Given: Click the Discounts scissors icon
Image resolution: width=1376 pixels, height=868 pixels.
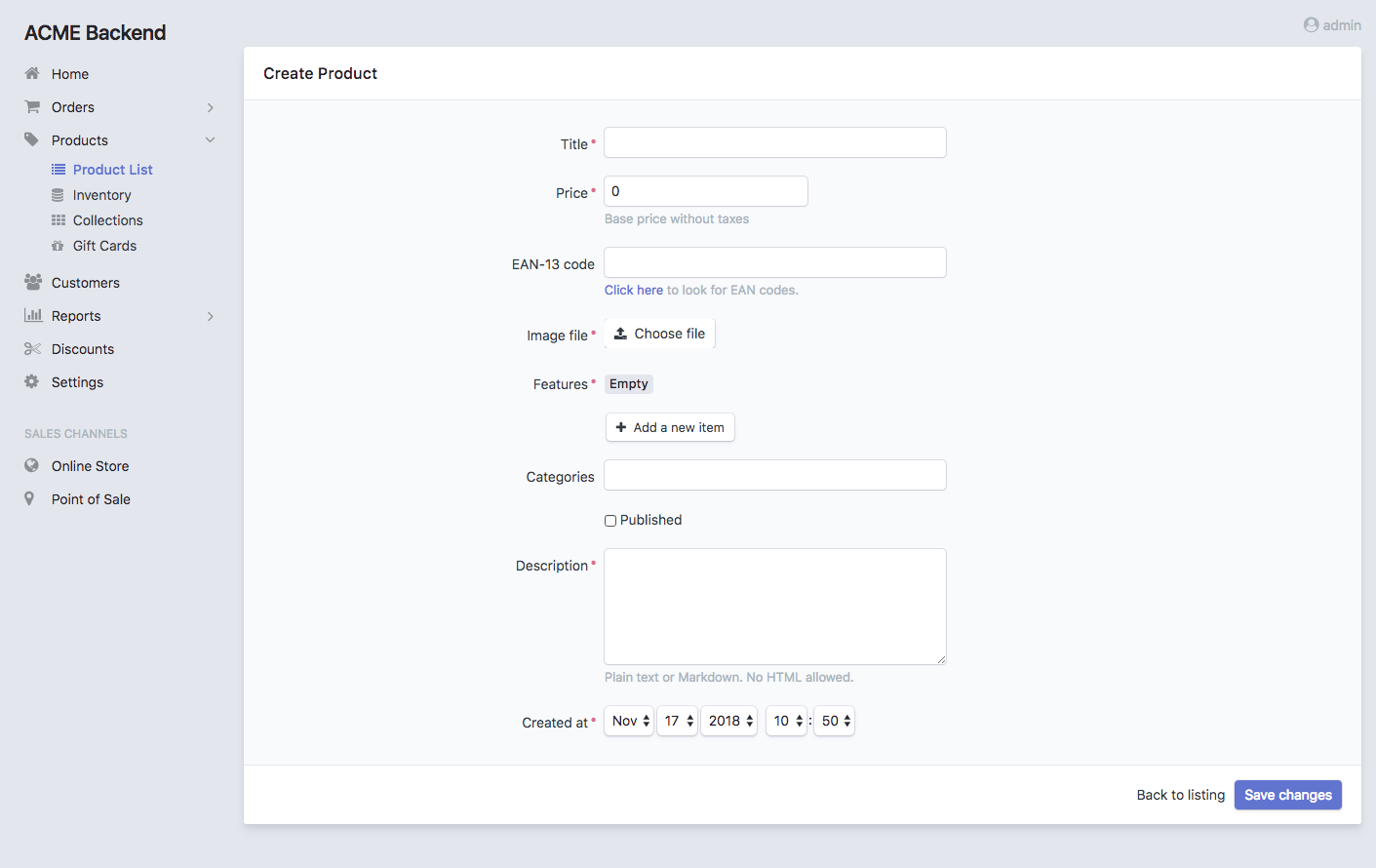Looking at the screenshot, I should (32, 349).
